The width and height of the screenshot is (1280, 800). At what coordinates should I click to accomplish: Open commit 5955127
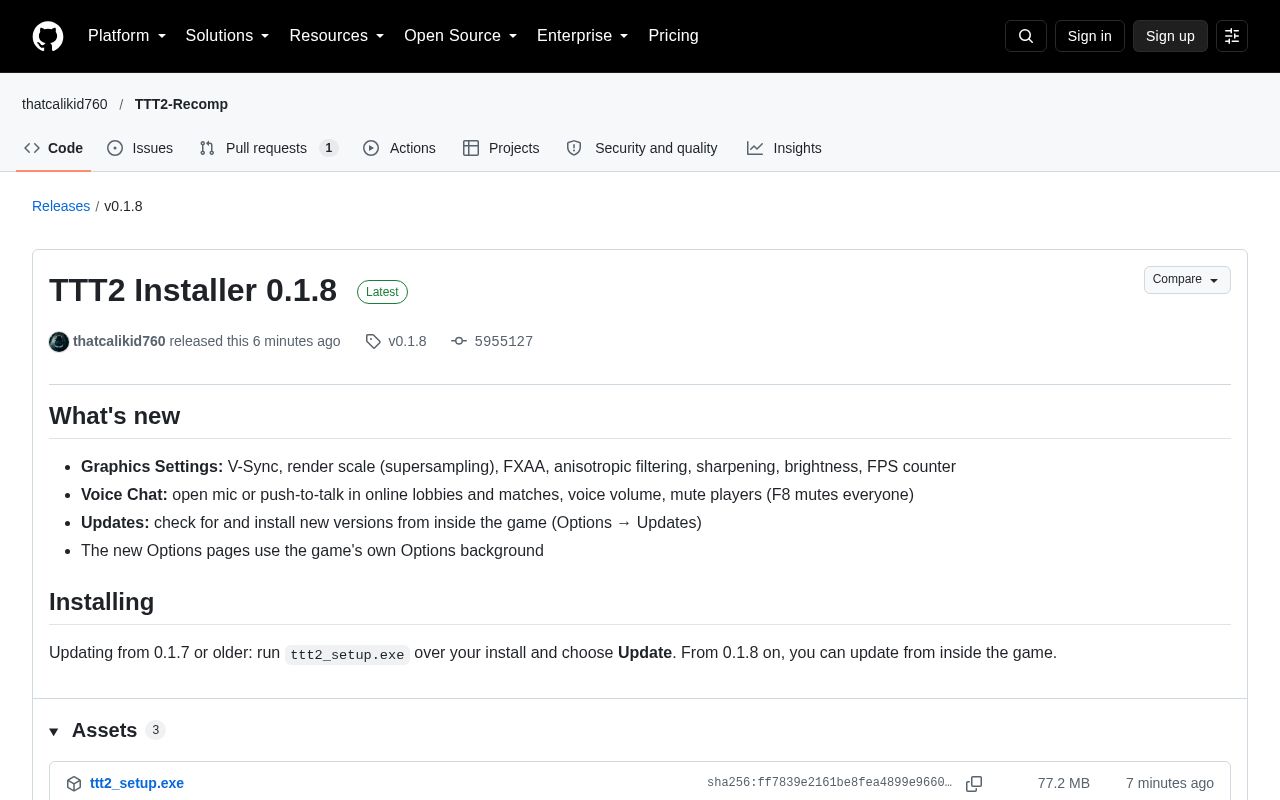point(504,341)
